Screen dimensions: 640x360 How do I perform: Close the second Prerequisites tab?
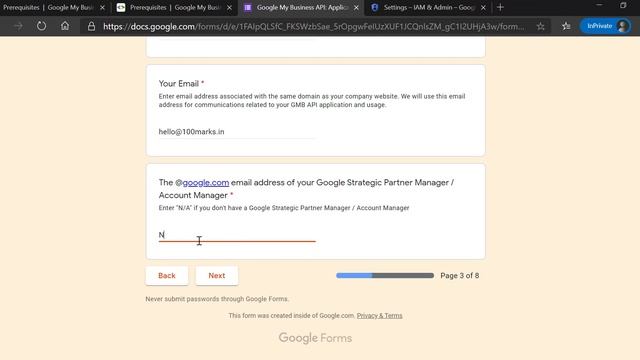coord(229,7)
